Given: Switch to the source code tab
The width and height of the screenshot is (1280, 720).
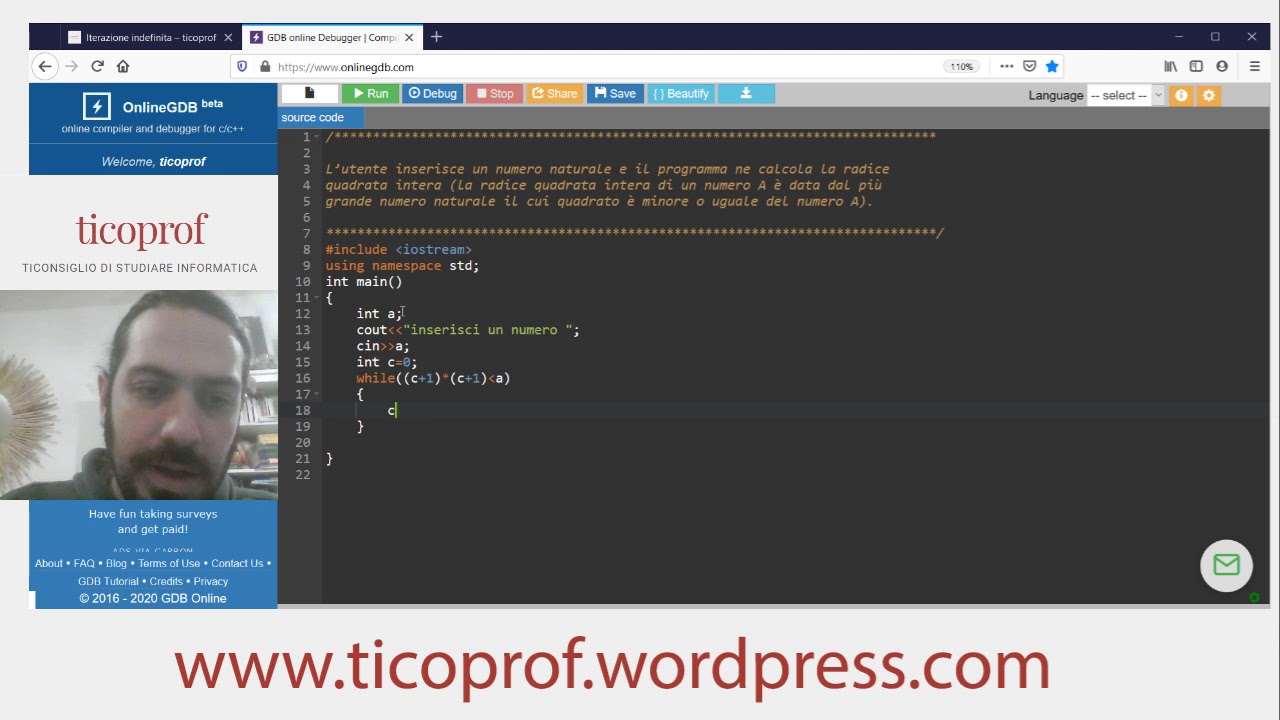Looking at the screenshot, I should click(312, 117).
